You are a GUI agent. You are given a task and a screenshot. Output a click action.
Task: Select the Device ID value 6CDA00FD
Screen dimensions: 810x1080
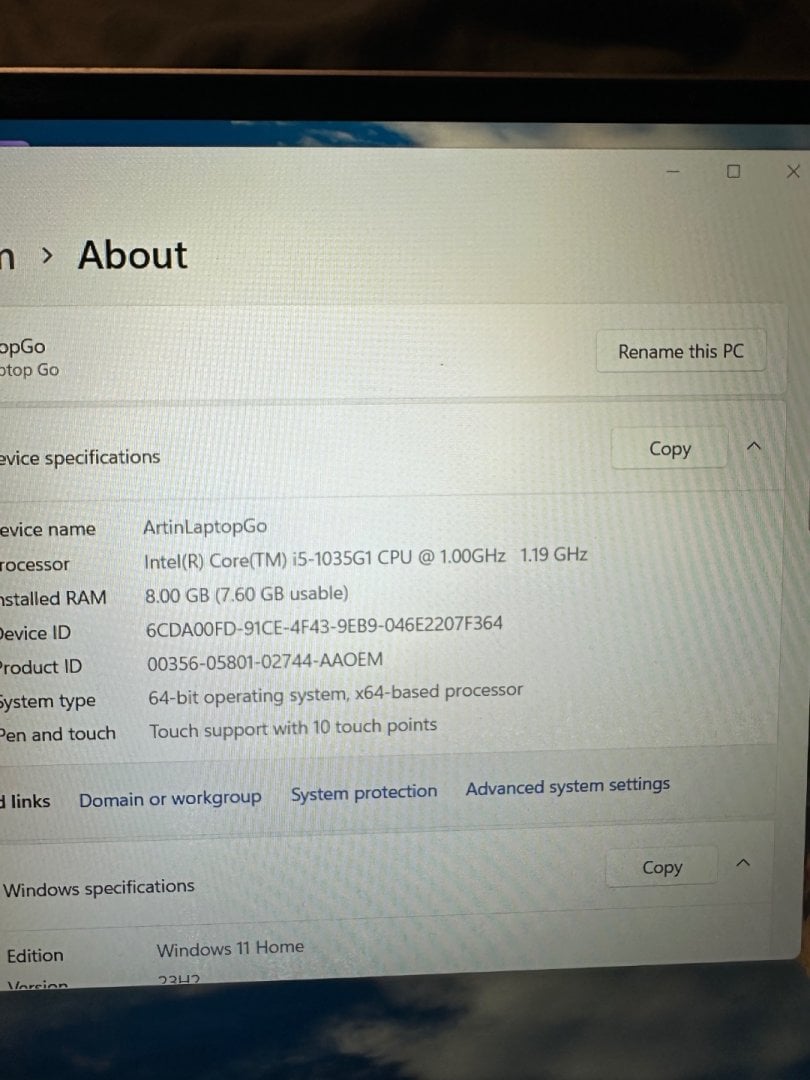[324, 627]
